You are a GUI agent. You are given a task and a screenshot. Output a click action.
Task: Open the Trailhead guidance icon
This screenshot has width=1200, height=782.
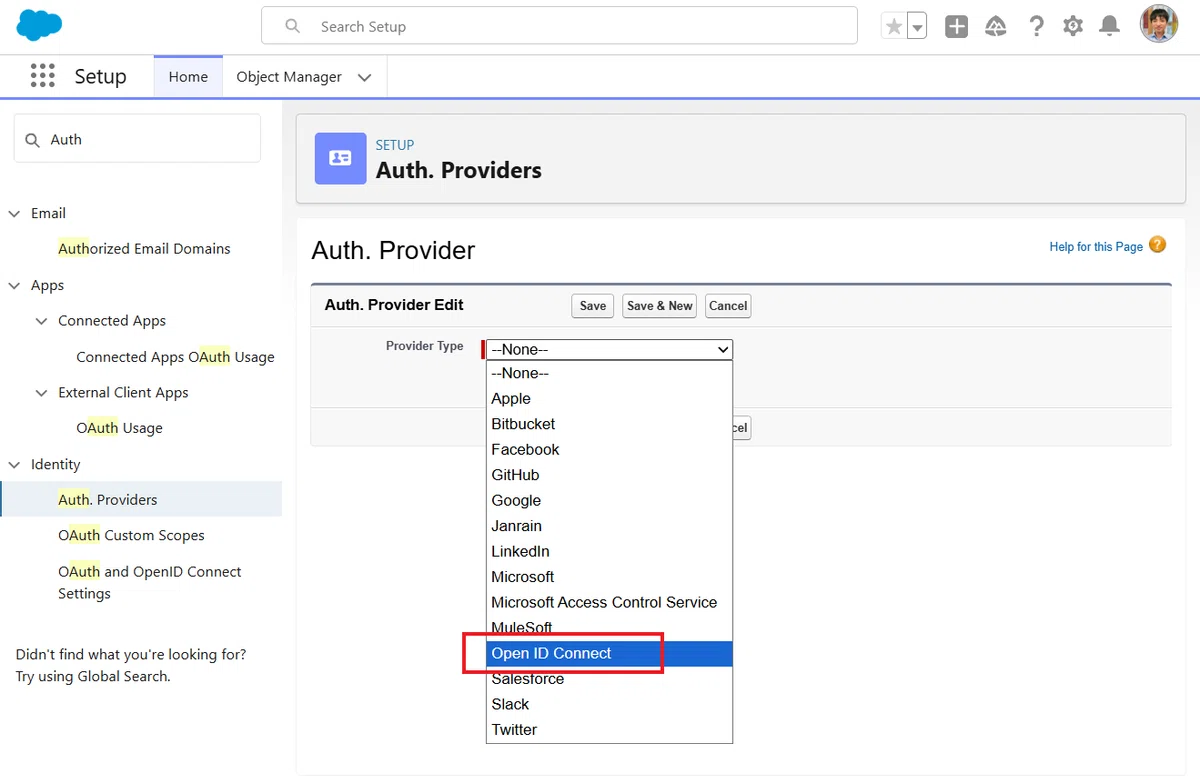click(x=996, y=27)
